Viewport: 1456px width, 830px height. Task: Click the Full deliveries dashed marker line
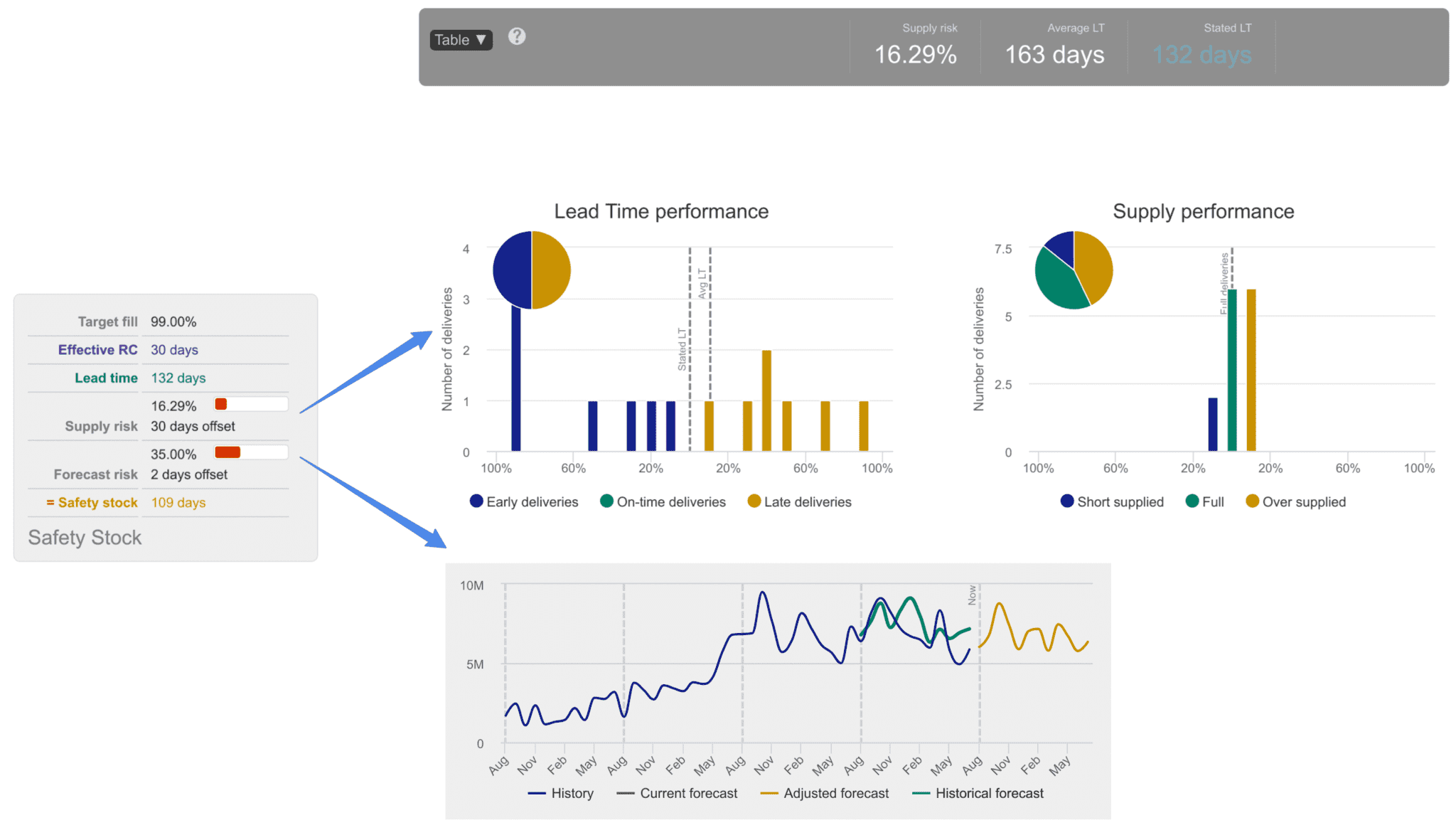tap(1232, 268)
